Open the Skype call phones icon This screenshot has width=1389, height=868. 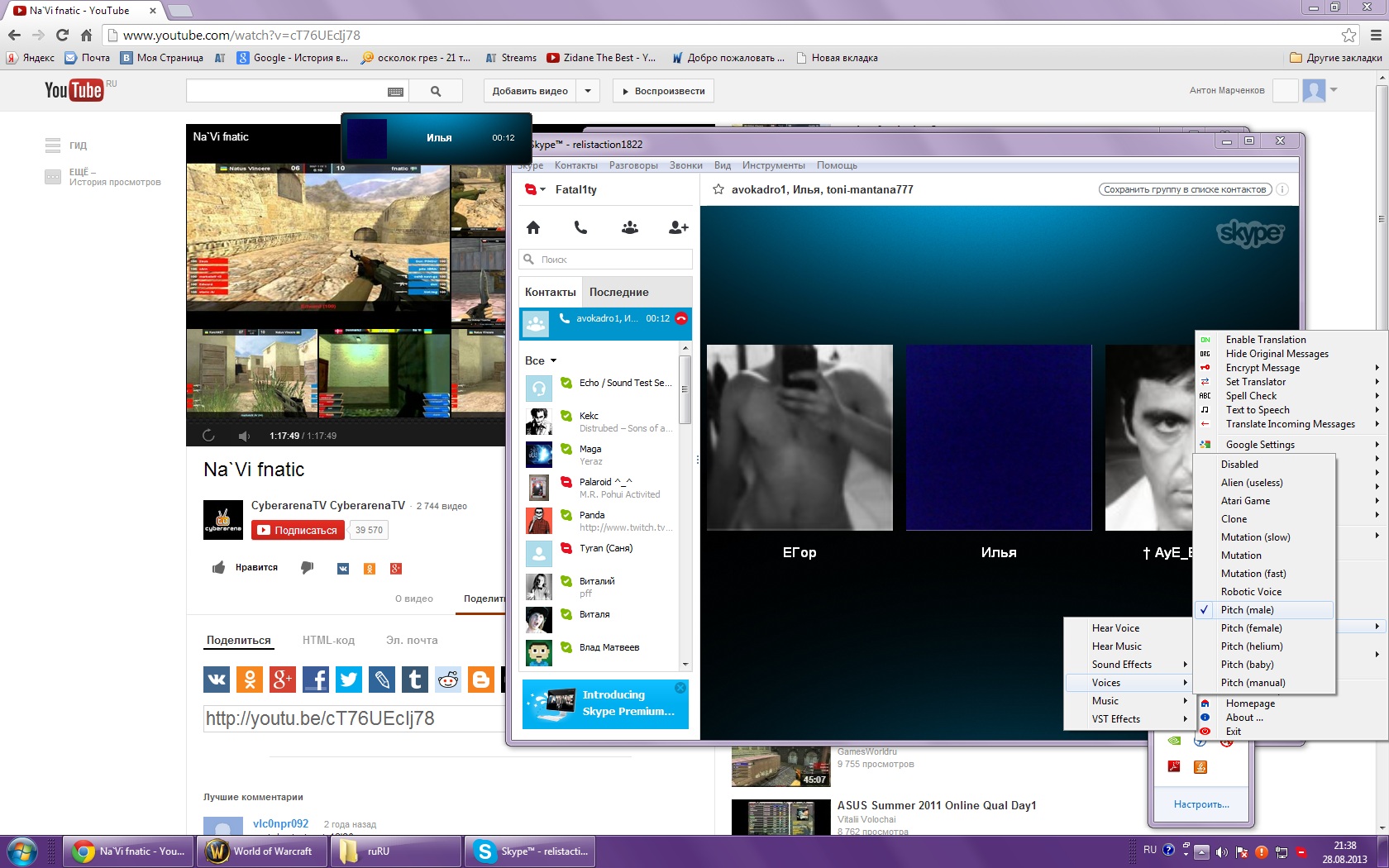click(580, 227)
